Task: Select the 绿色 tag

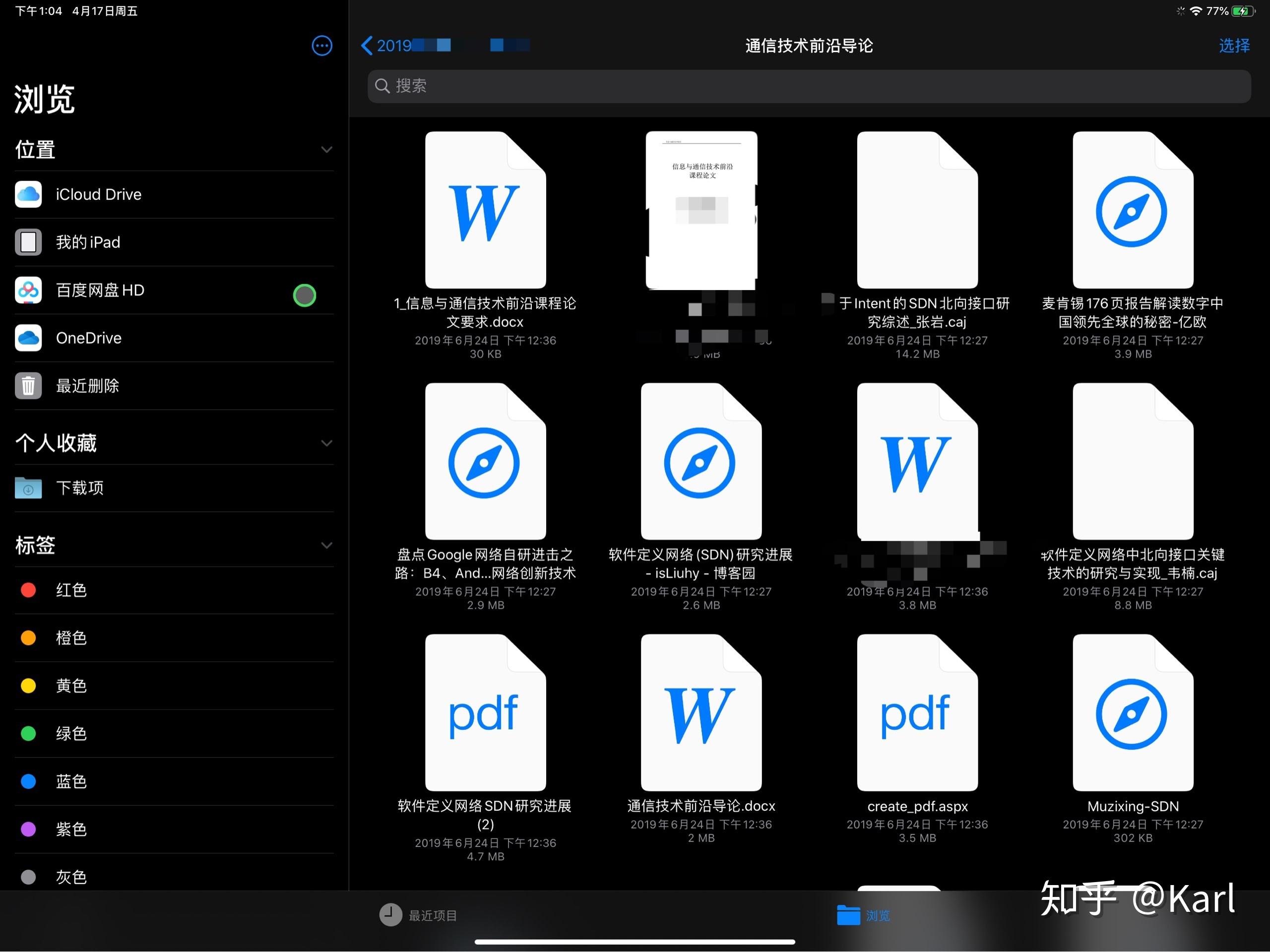Action: (x=174, y=733)
